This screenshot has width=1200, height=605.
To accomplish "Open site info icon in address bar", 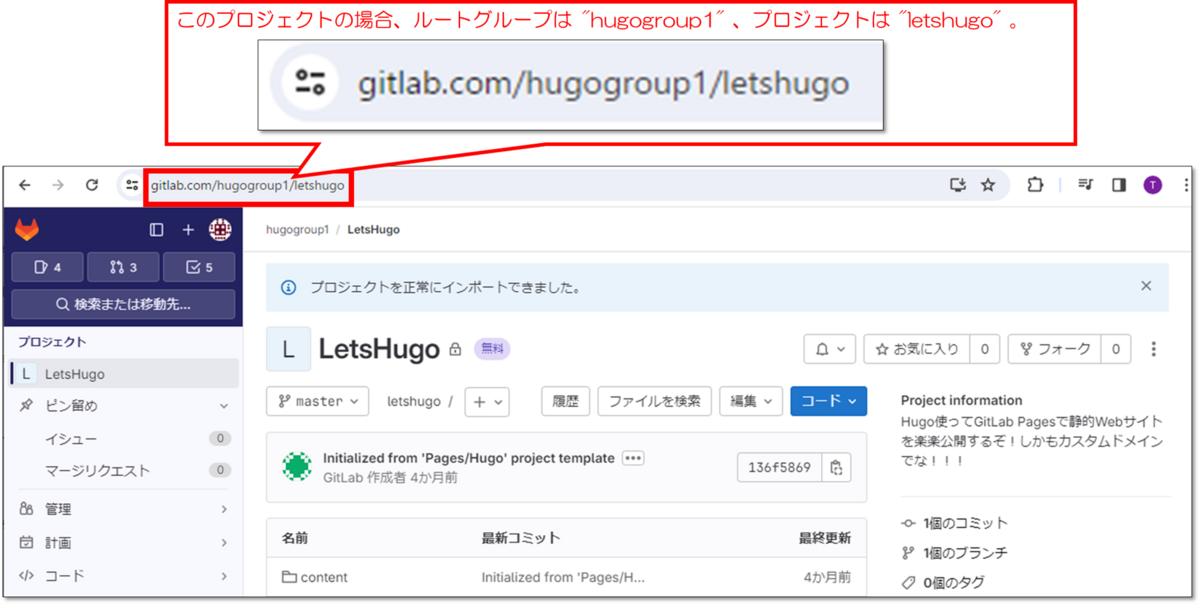I will (x=132, y=185).
